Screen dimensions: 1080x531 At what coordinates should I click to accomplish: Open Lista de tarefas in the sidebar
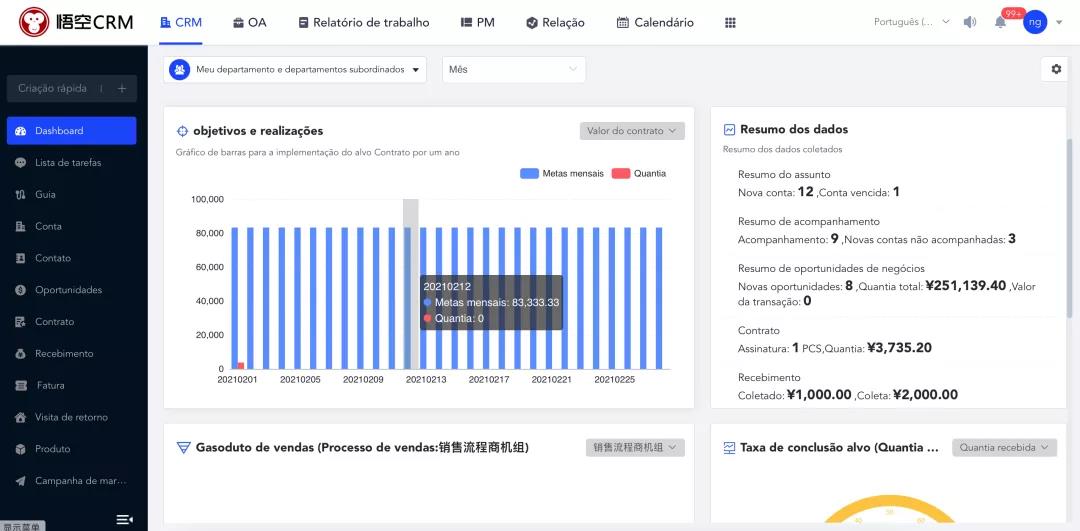tap(72, 163)
